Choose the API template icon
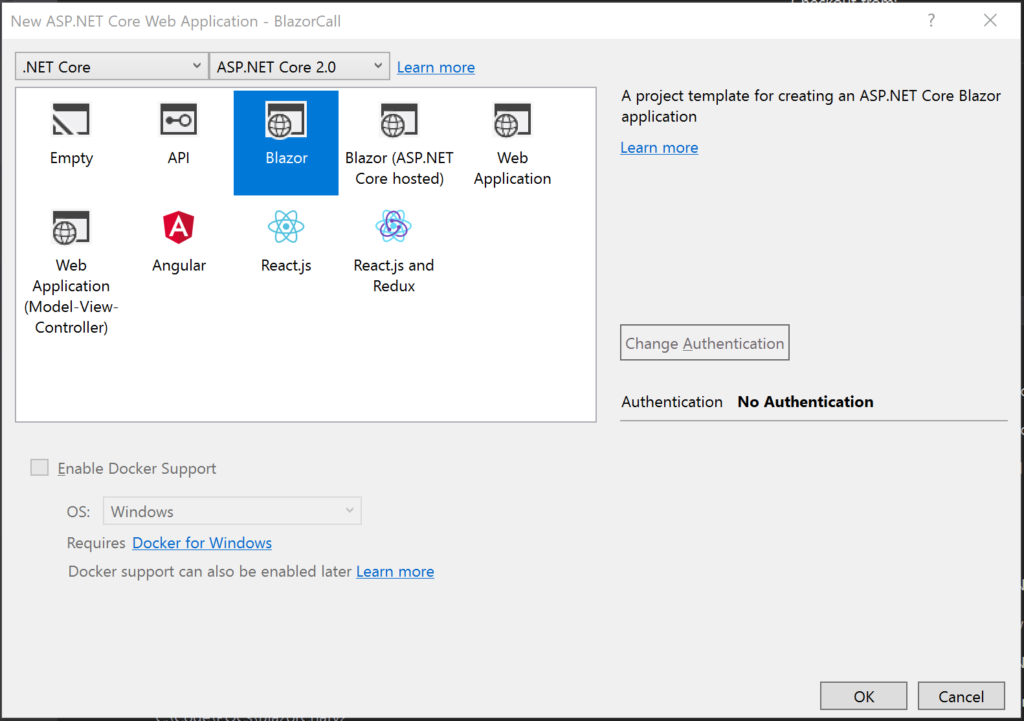 tap(179, 122)
